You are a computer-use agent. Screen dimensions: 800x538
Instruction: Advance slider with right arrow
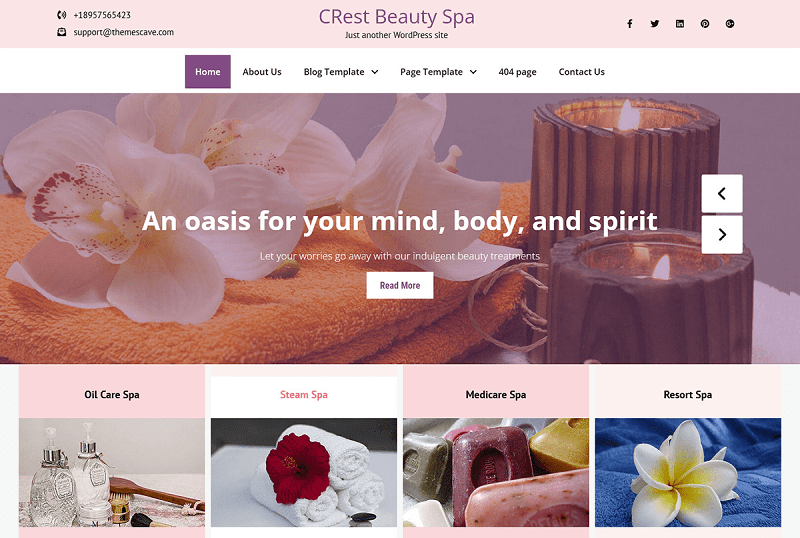[722, 234]
